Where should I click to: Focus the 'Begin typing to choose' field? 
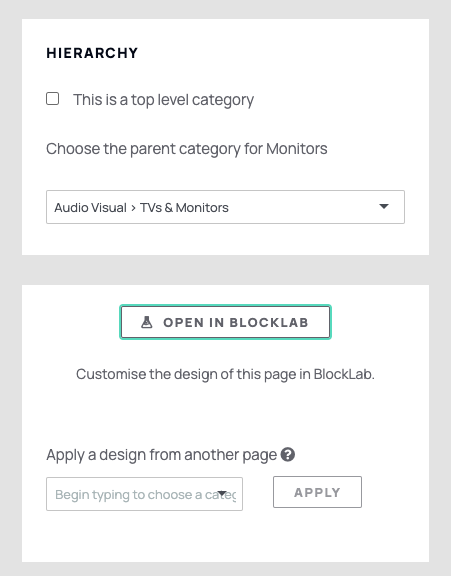tap(144, 494)
